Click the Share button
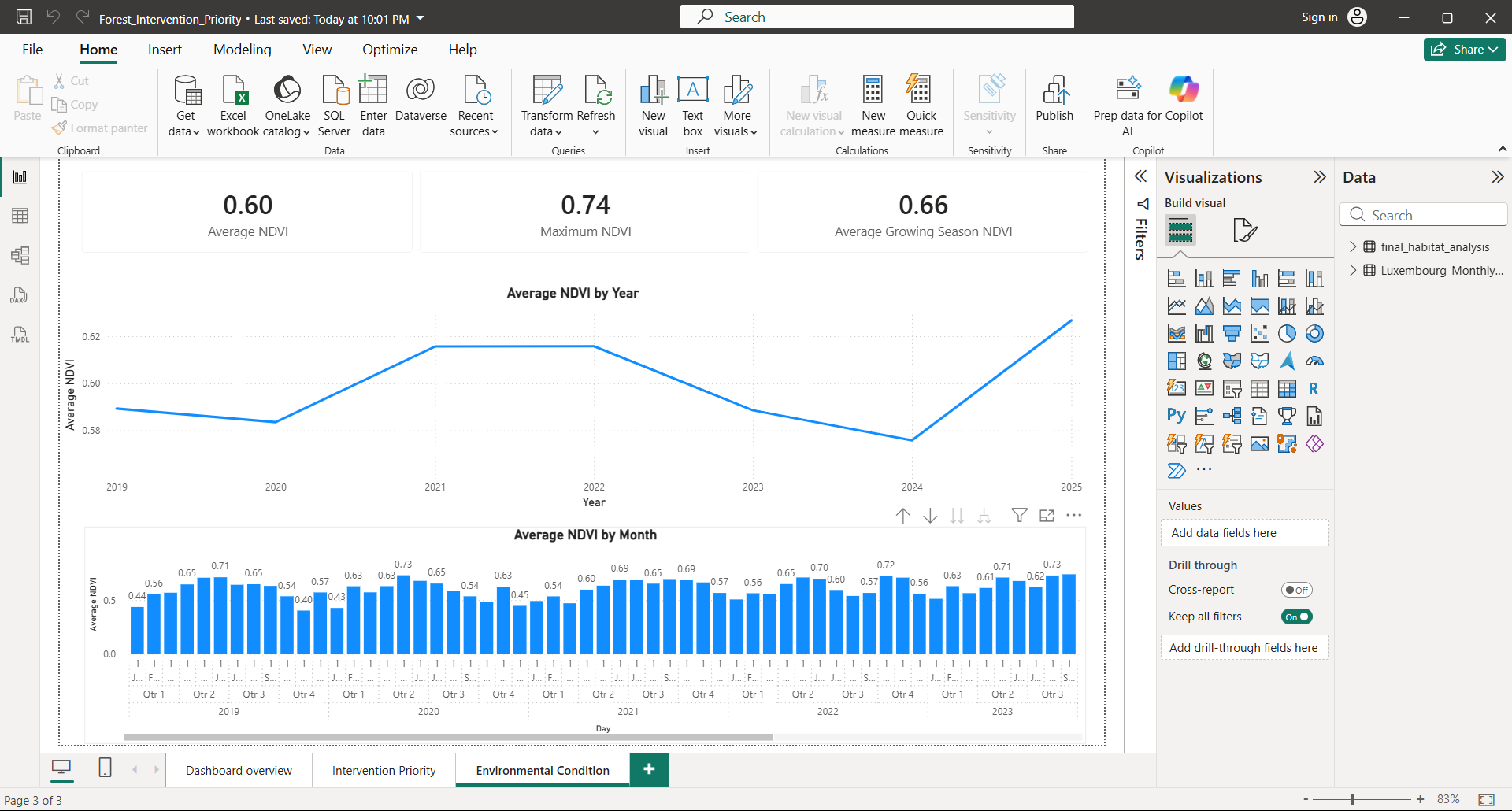 [1464, 49]
